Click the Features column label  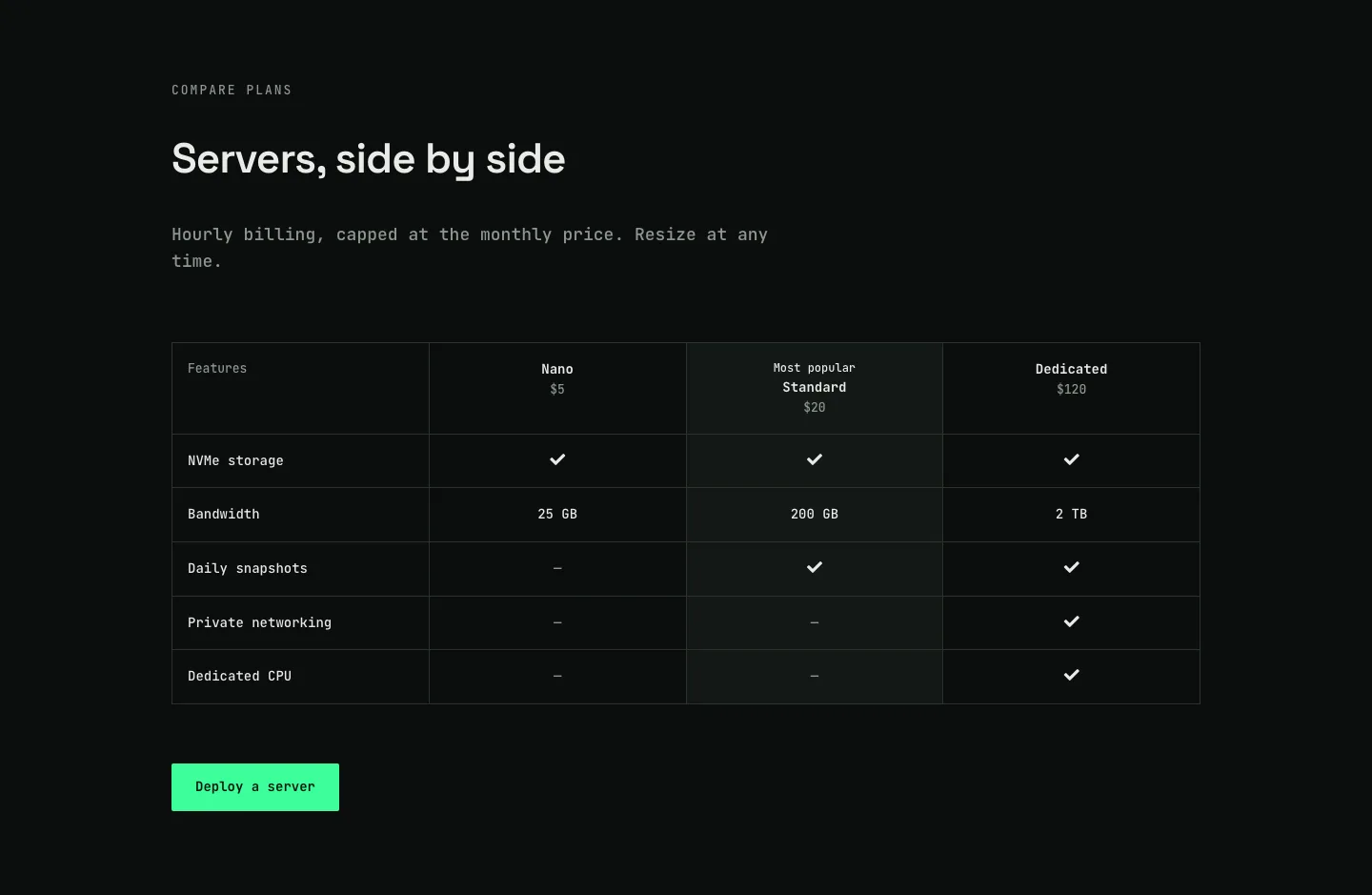pyautogui.click(x=217, y=368)
